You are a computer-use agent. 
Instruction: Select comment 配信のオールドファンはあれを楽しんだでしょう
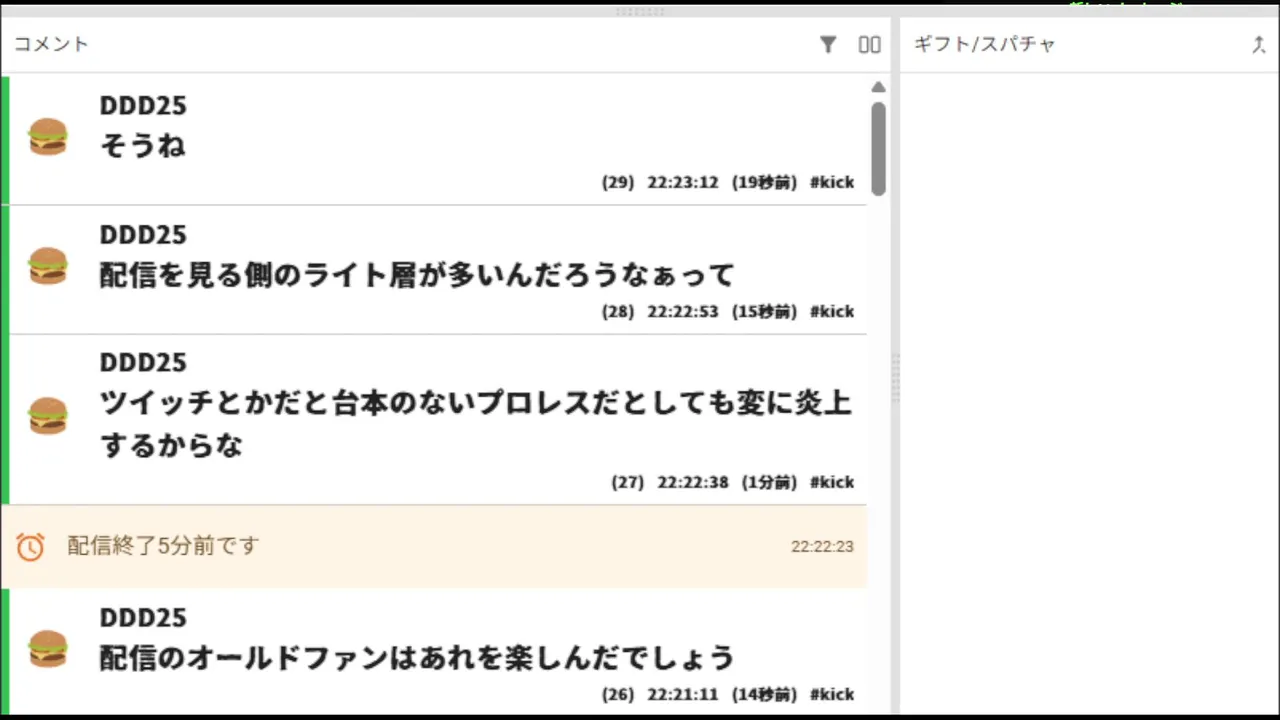417,658
